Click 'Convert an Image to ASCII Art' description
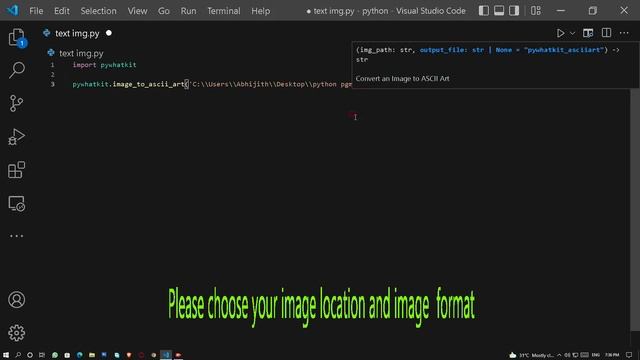The image size is (640, 360). point(402,78)
